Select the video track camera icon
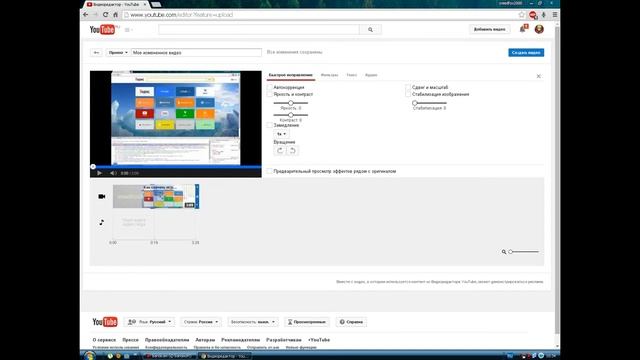Viewport: 640px width, 360px height. click(102, 196)
